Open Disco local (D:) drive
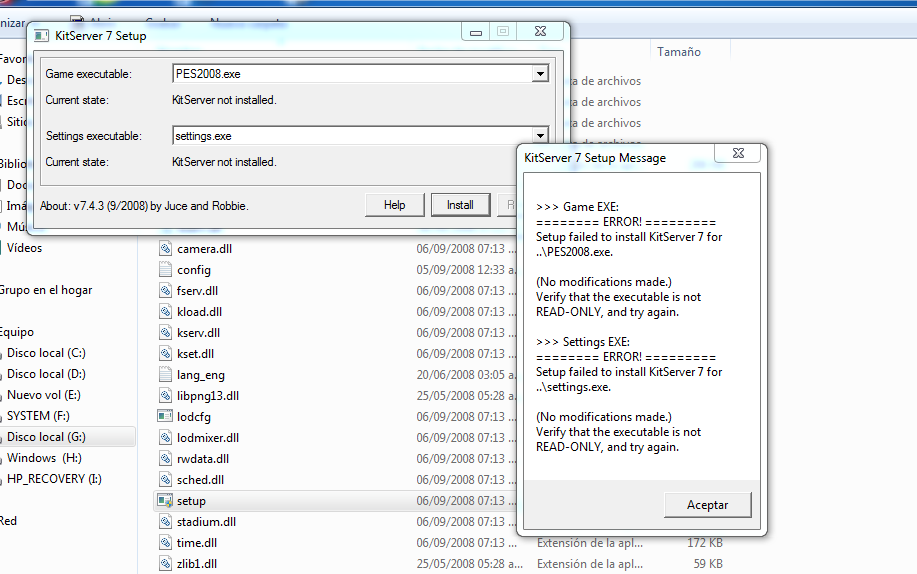 [46, 374]
